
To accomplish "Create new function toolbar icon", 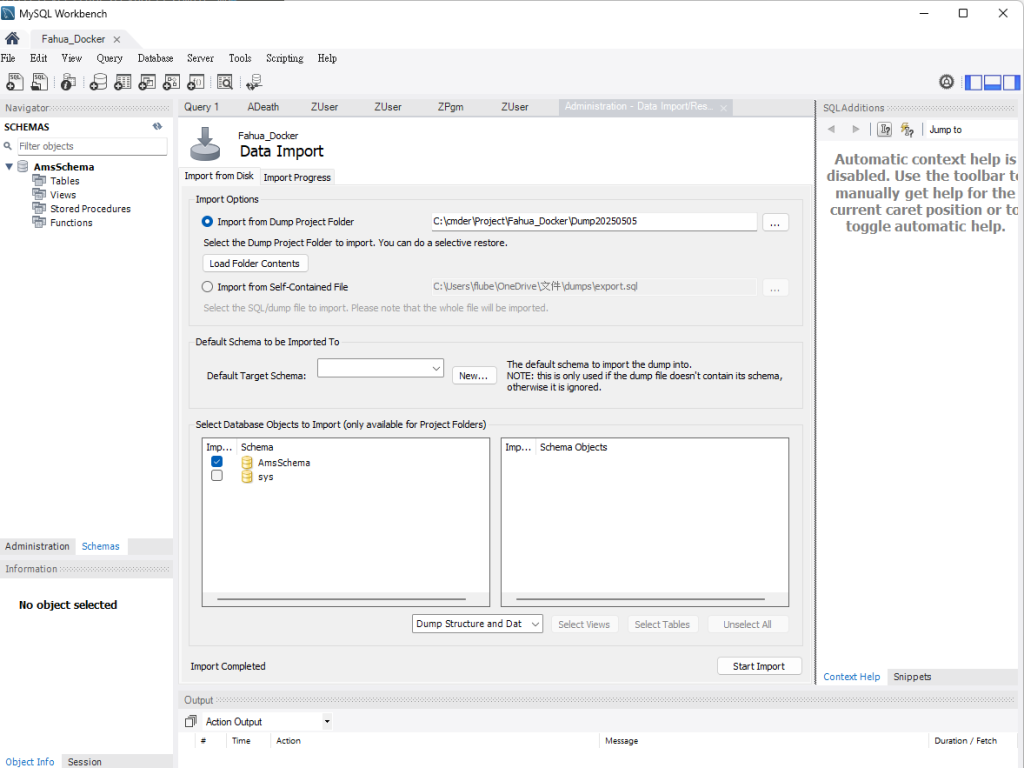I will [x=195, y=82].
